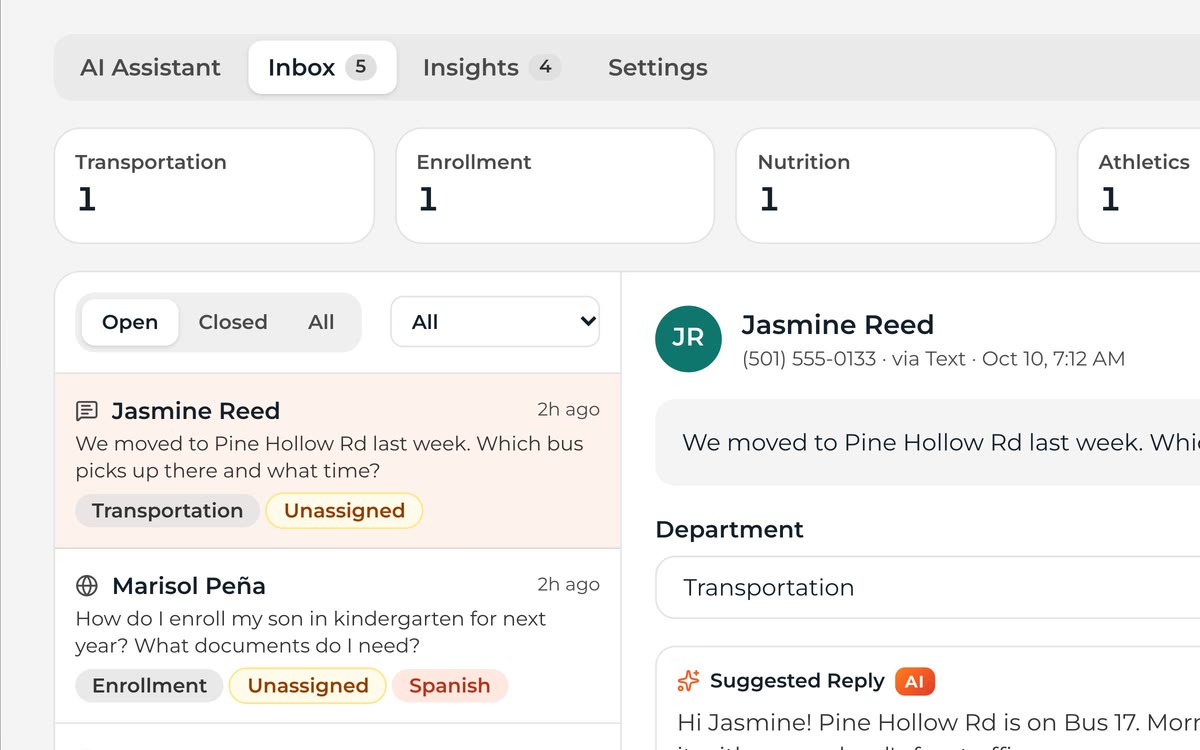Click the JR avatar circle
Screen dimensions: 1200x750
click(688, 339)
